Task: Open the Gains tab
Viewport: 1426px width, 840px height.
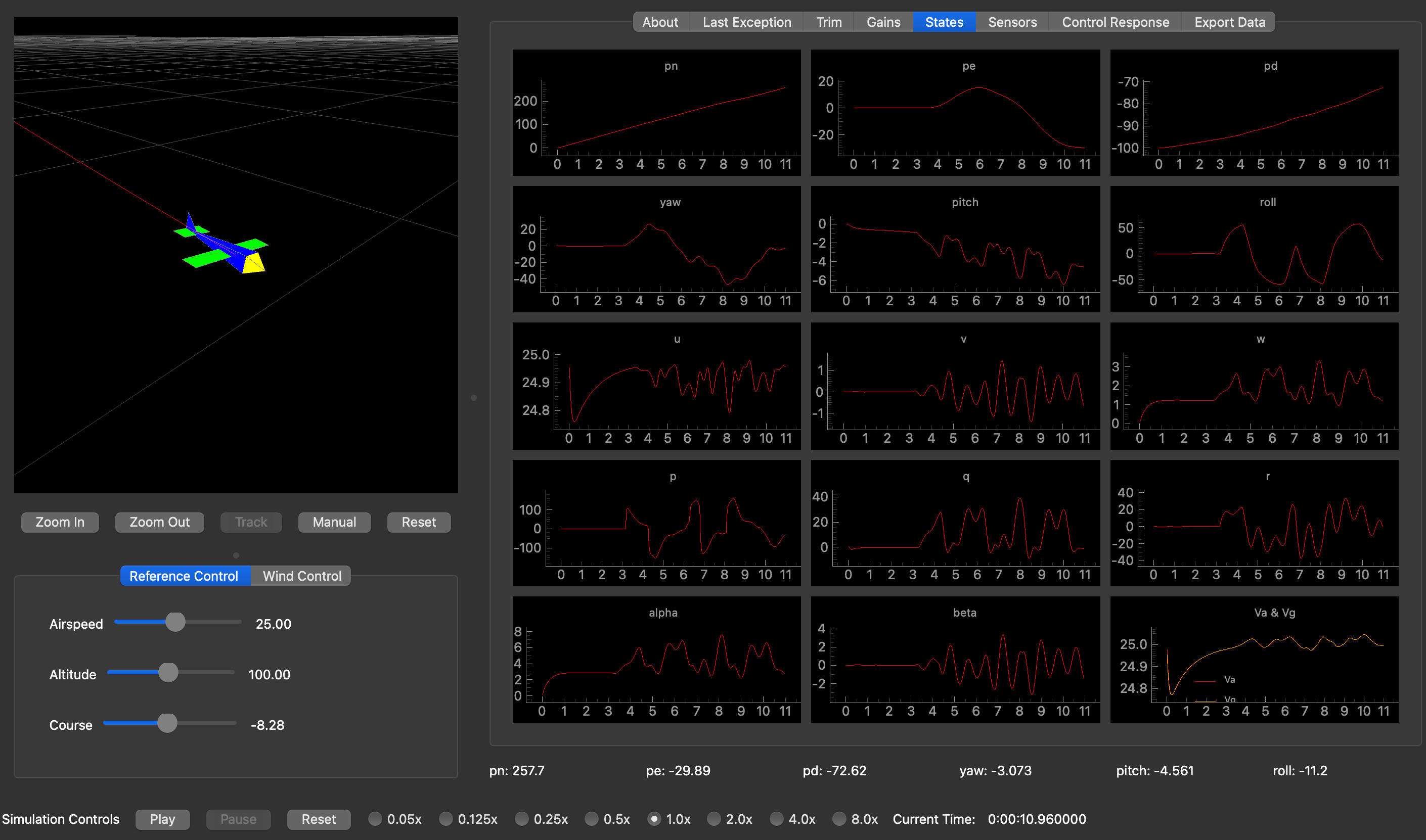Action: pos(883,22)
